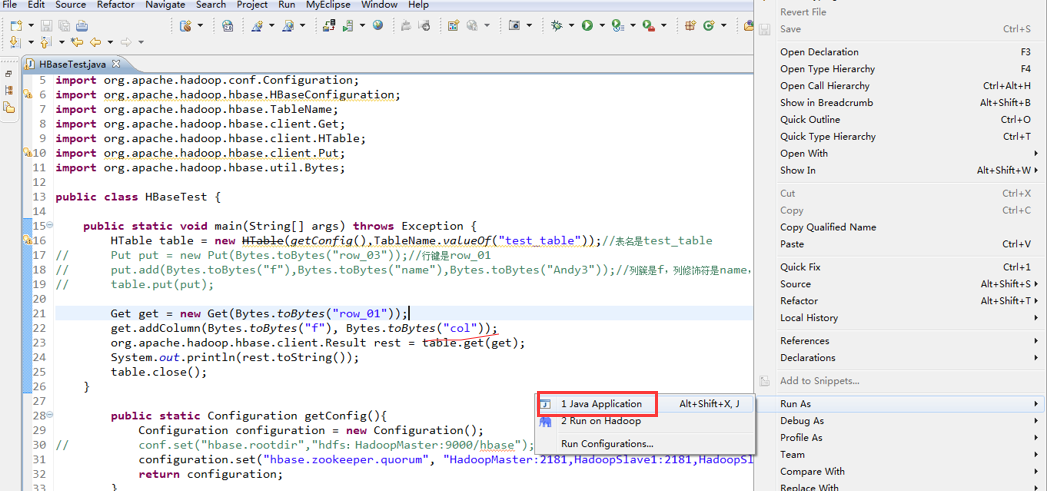This screenshot has width=1049, height=491.
Task: Expand the Run As submenu
Action: pos(901,404)
